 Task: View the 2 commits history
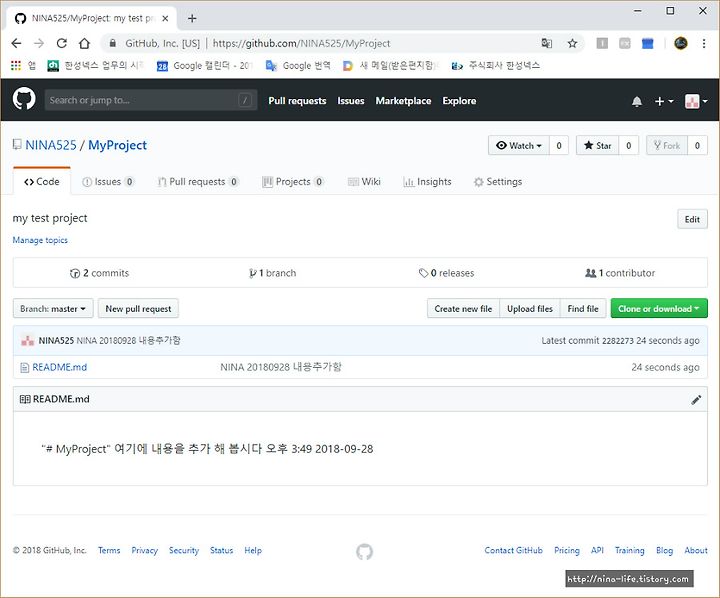[99, 273]
